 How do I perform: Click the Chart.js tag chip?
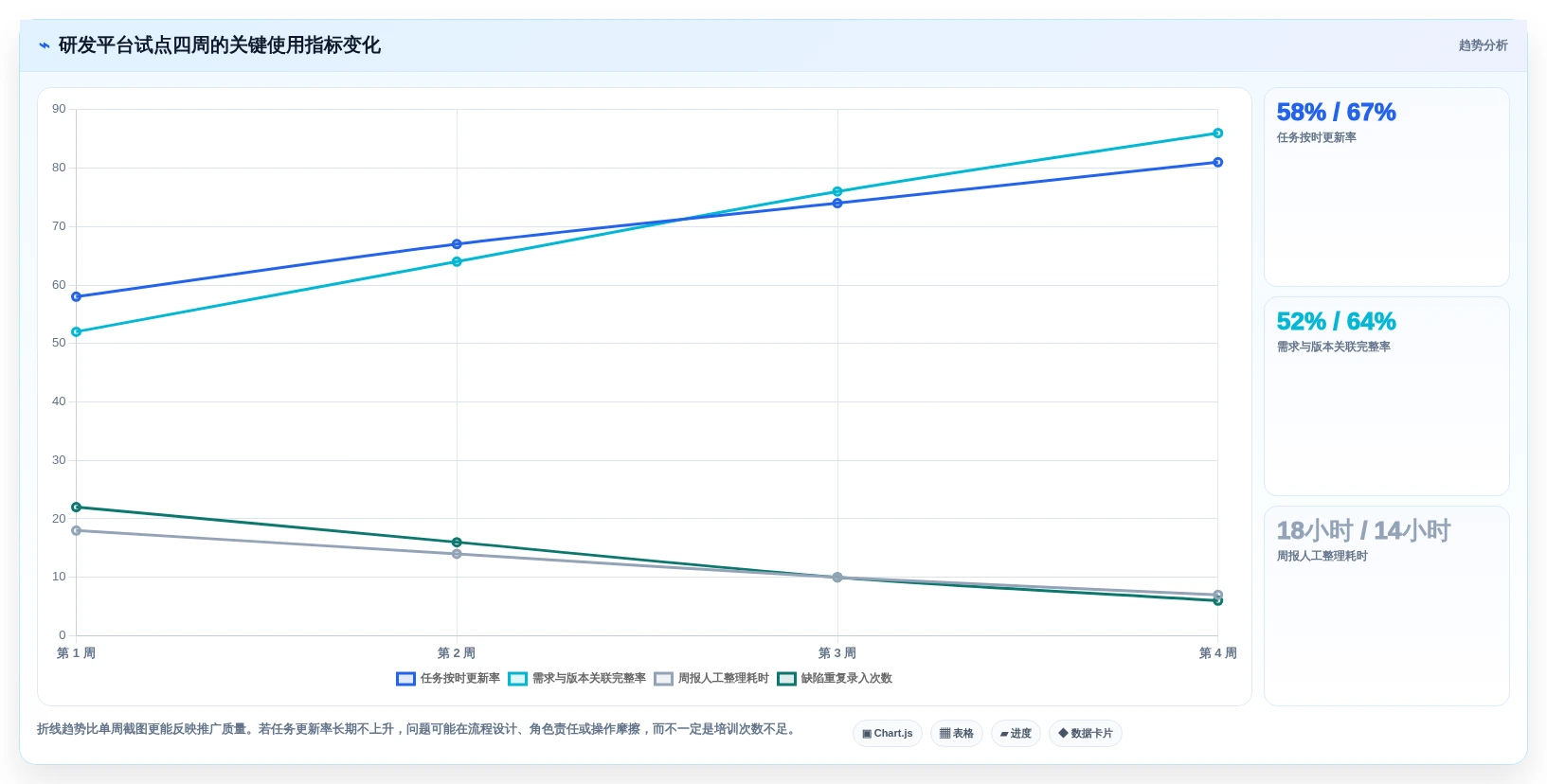tap(888, 734)
